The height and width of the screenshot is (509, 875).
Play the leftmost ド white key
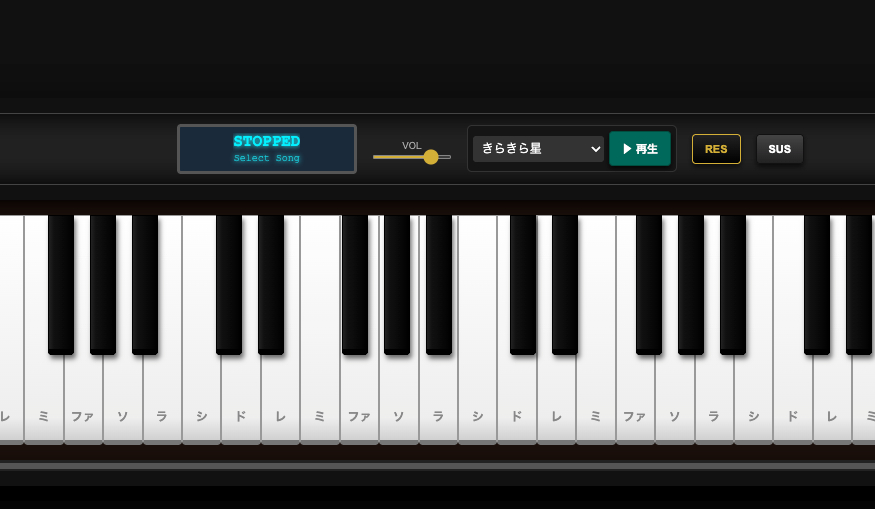click(241, 399)
